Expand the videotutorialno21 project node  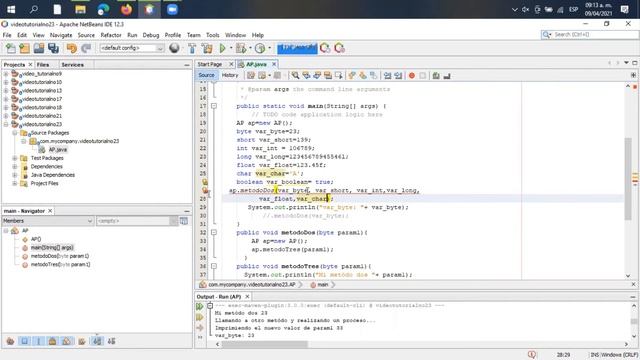pos(6,116)
